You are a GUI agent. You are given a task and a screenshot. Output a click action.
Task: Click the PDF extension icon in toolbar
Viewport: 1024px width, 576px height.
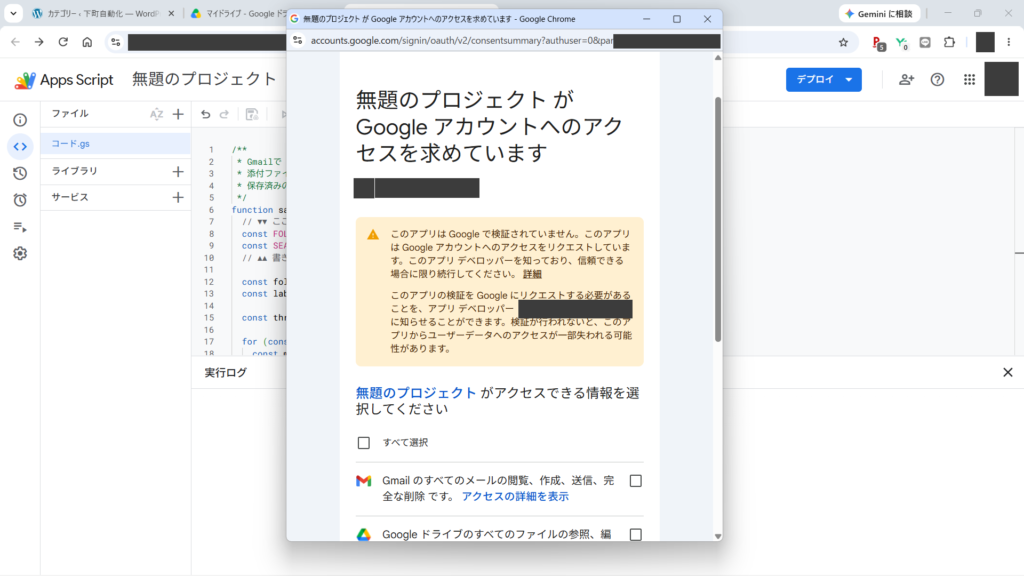(879, 43)
